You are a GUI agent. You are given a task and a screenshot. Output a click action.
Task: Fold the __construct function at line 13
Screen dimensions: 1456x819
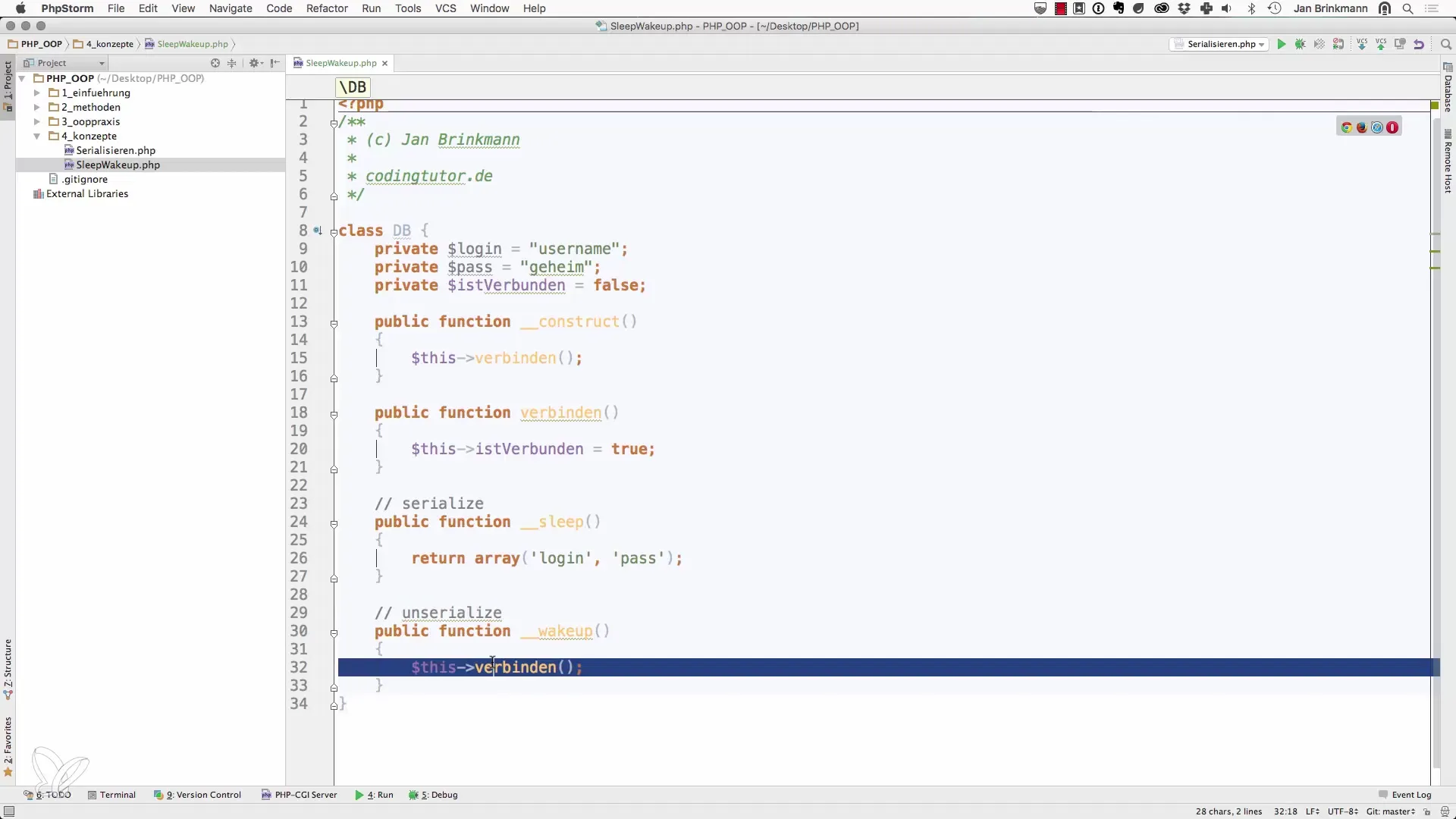(334, 324)
